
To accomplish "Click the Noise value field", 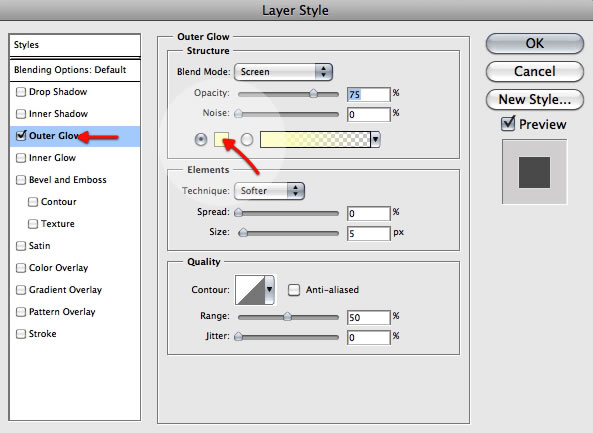I will coord(368,114).
